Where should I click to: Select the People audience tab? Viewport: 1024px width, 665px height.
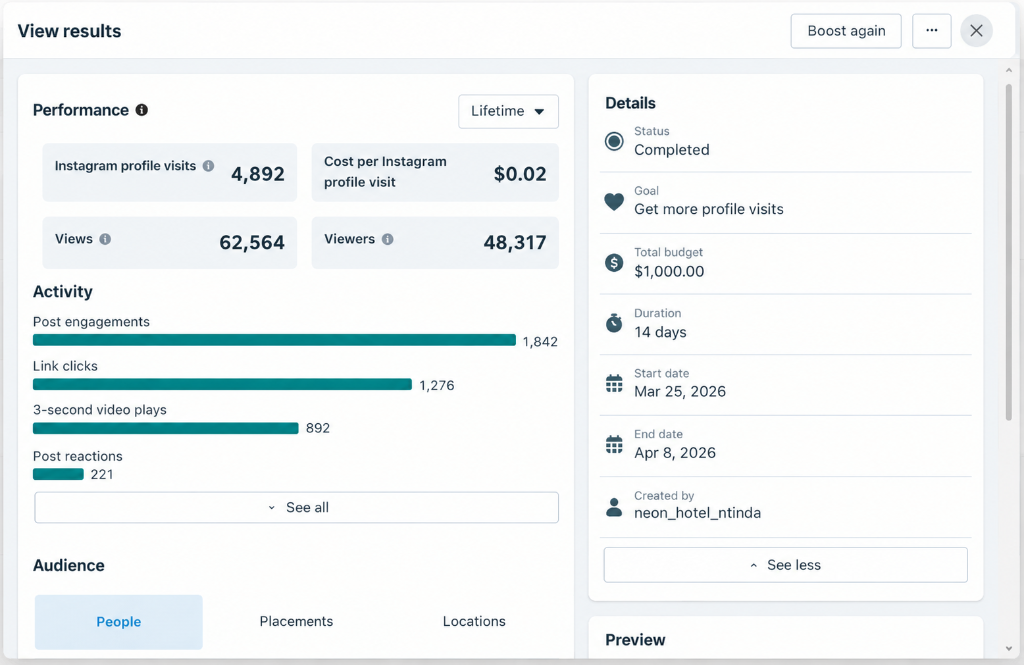[119, 622]
